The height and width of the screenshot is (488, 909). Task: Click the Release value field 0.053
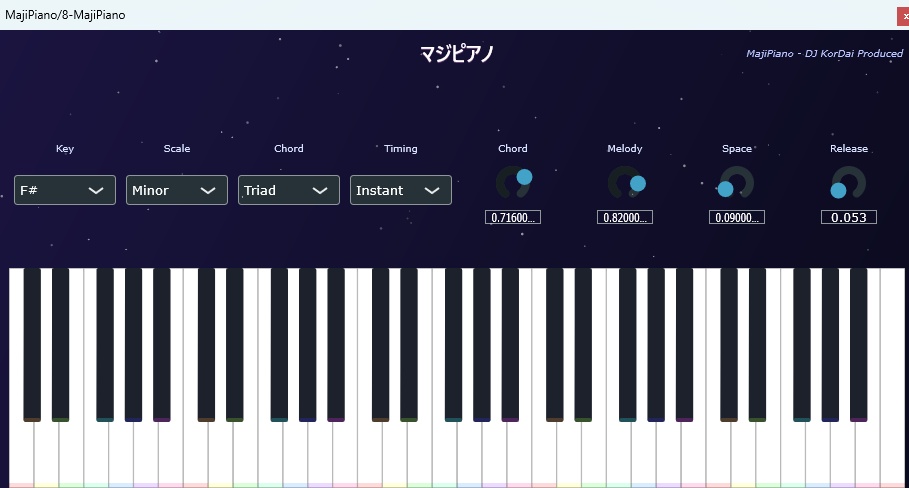[x=849, y=217]
